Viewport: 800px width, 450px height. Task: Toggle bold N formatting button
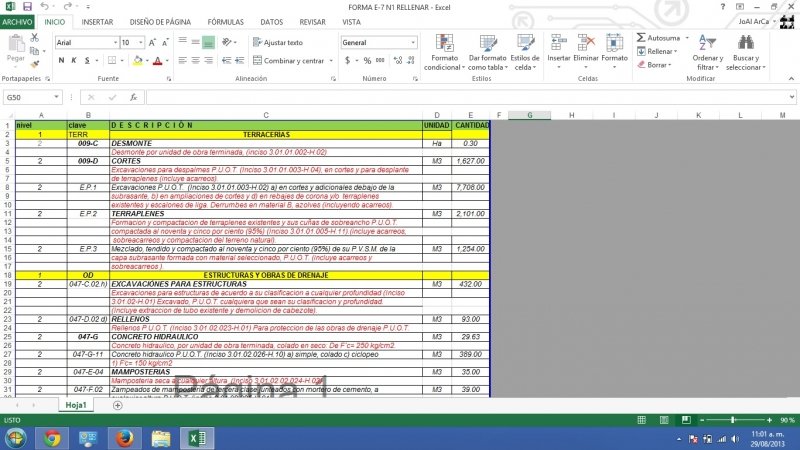pyautogui.click(x=61, y=60)
